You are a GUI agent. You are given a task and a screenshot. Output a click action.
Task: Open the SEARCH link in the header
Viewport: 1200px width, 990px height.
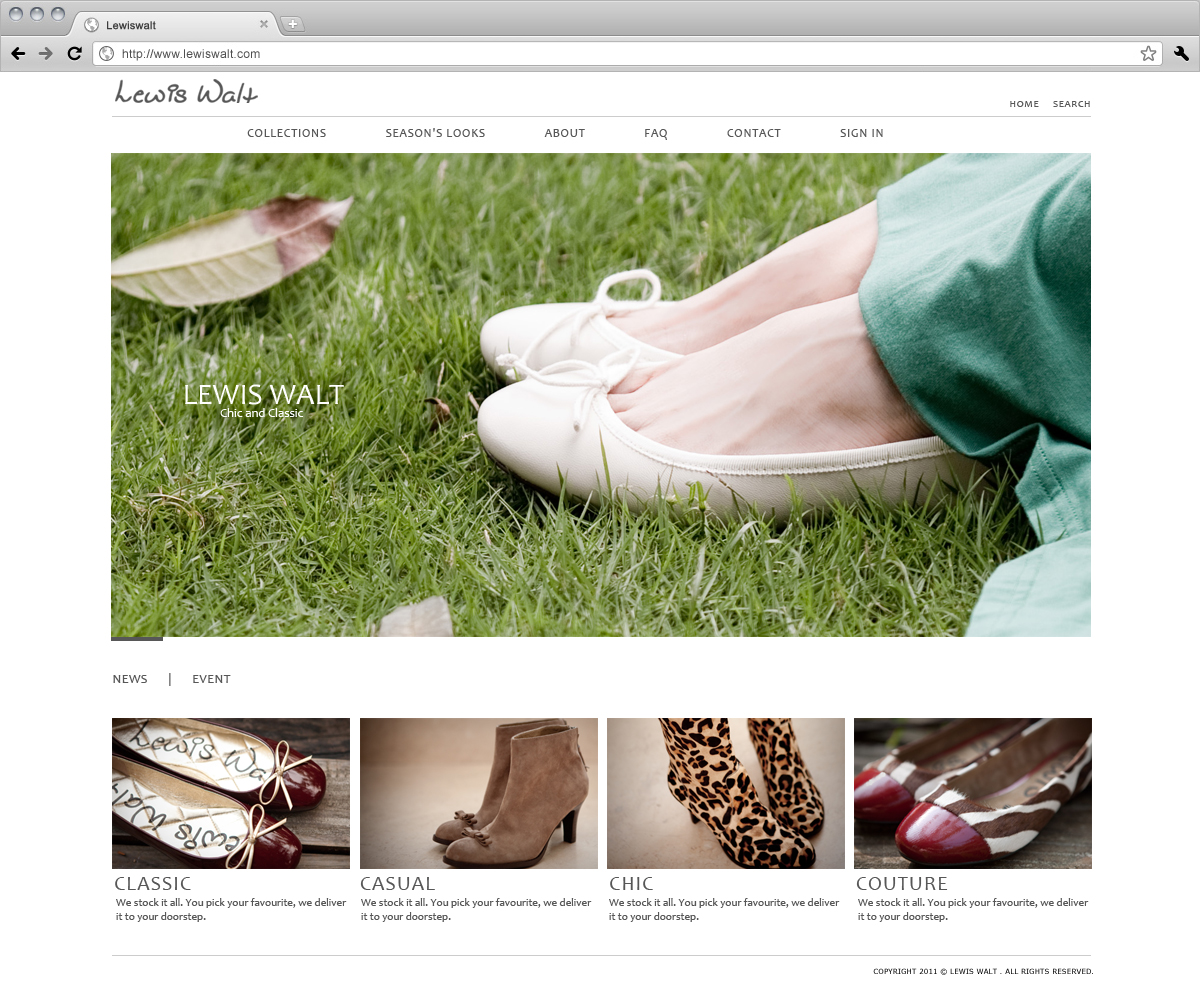pos(1071,104)
